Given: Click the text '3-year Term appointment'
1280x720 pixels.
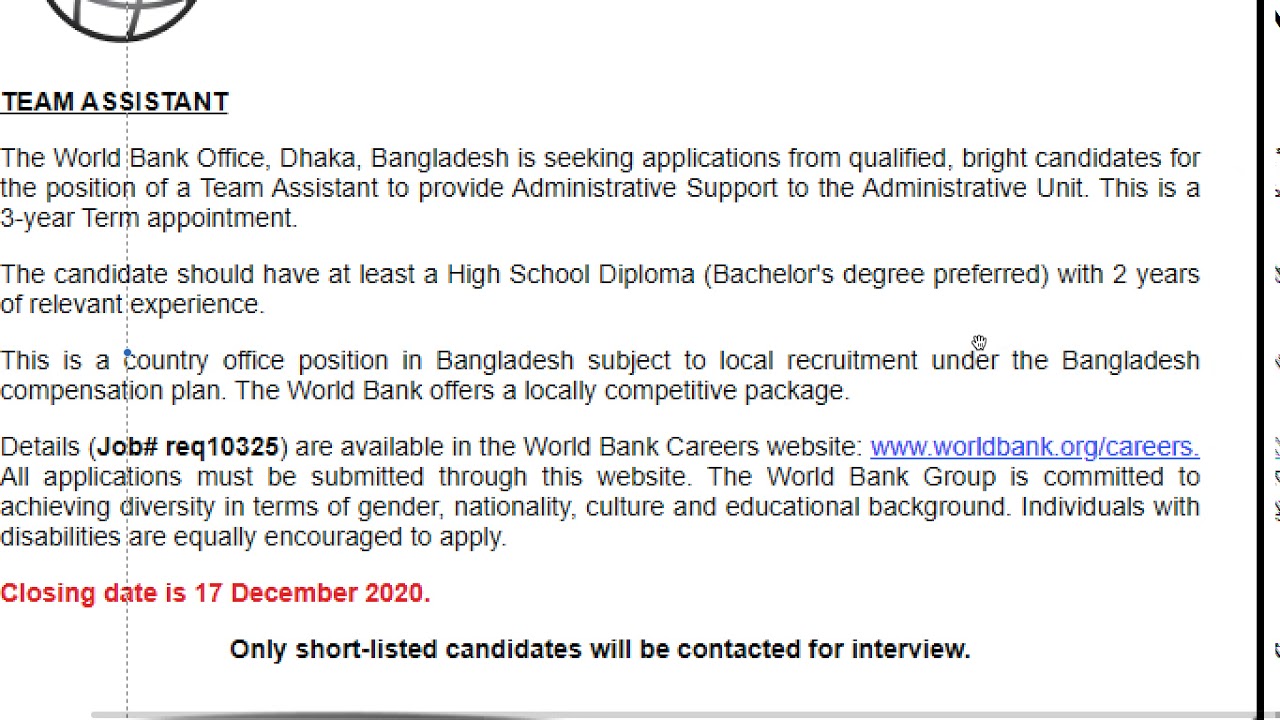Looking at the screenshot, I should coord(148,218).
